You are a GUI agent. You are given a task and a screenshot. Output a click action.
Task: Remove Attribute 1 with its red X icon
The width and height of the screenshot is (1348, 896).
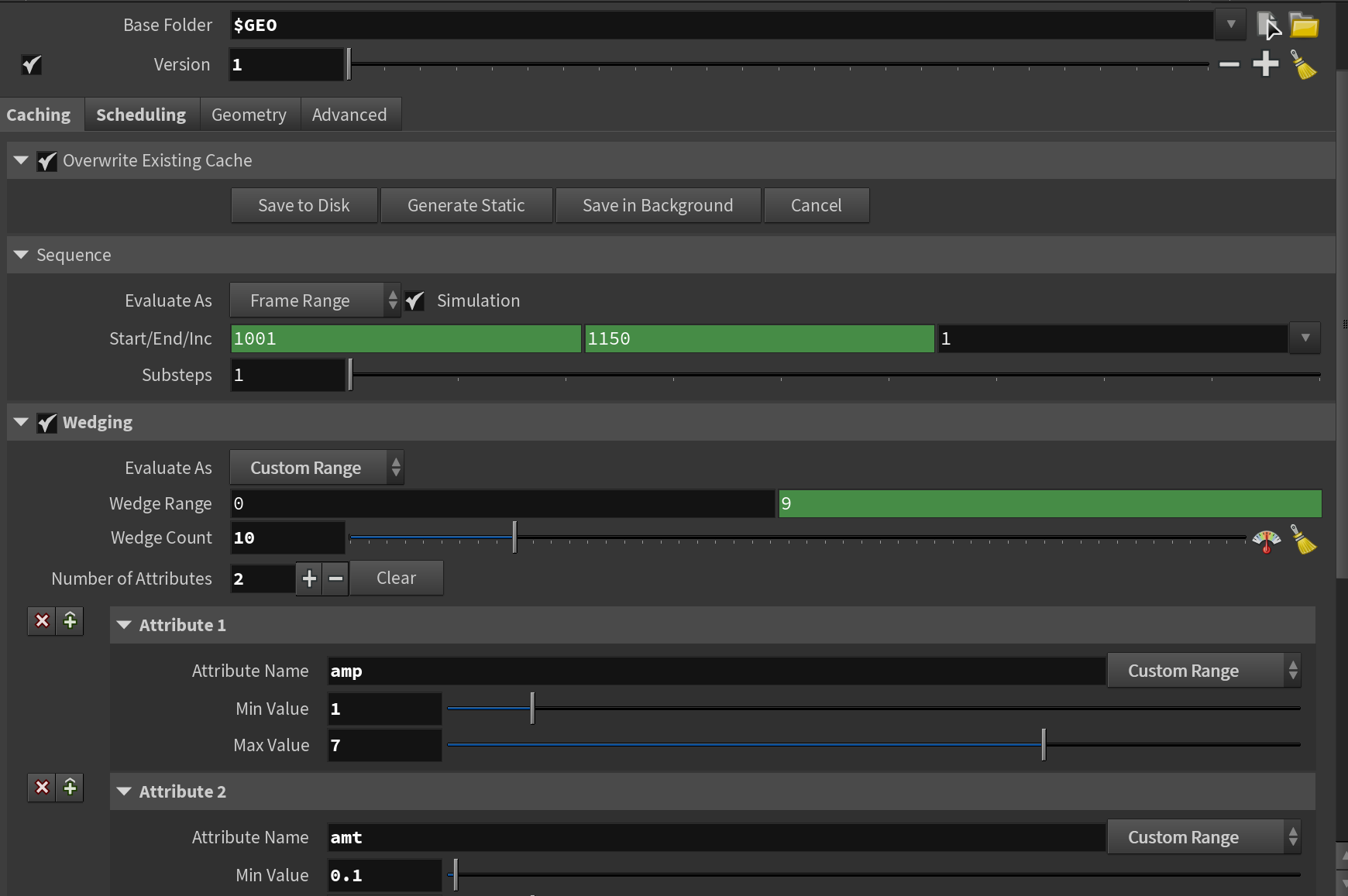tap(42, 621)
